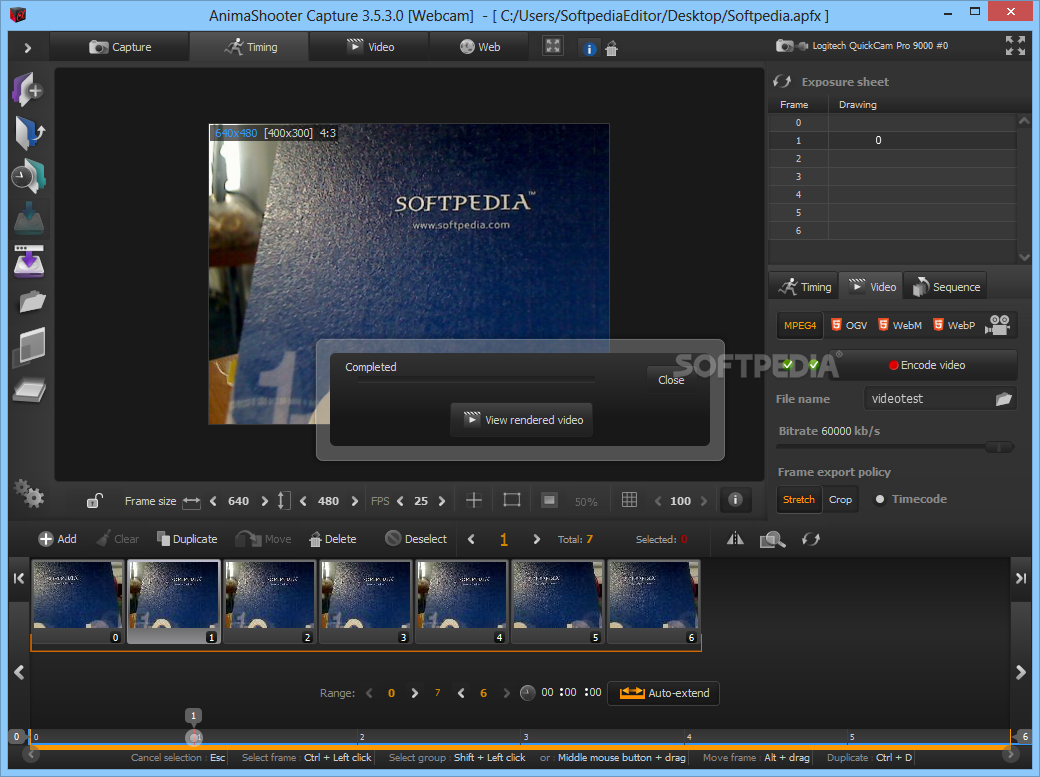Screen dimensions: 1040x777
Task: Click the fit-to-screen icon in top toolbar
Action: click(x=552, y=46)
